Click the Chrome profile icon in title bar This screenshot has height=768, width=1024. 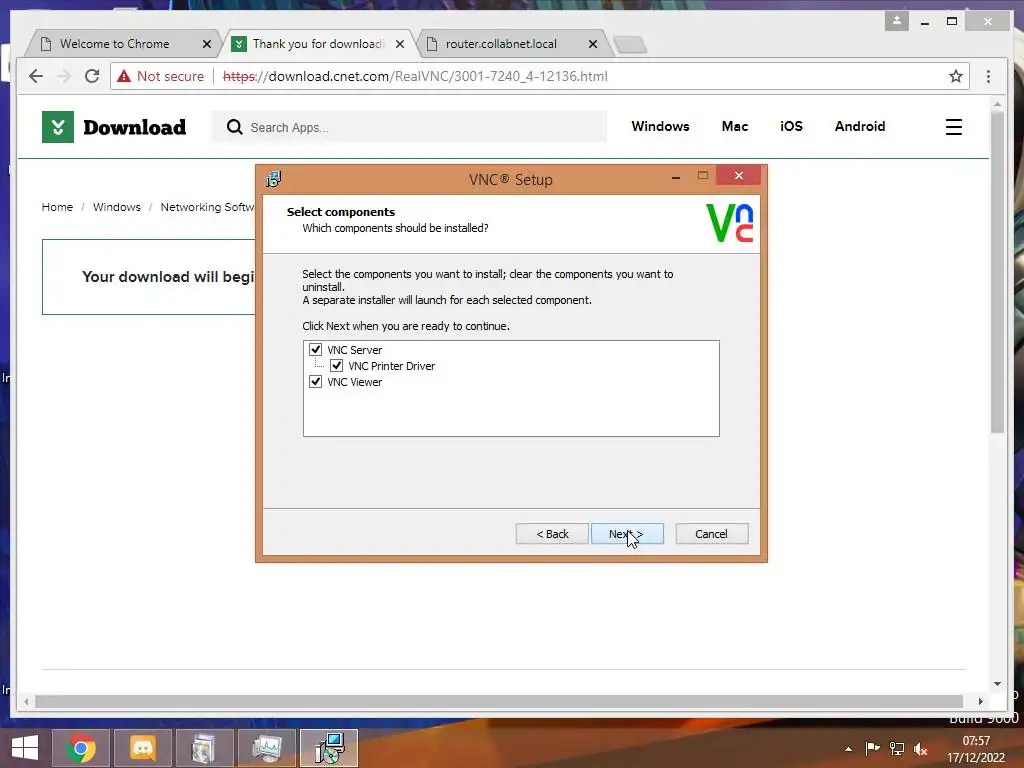point(897,21)
